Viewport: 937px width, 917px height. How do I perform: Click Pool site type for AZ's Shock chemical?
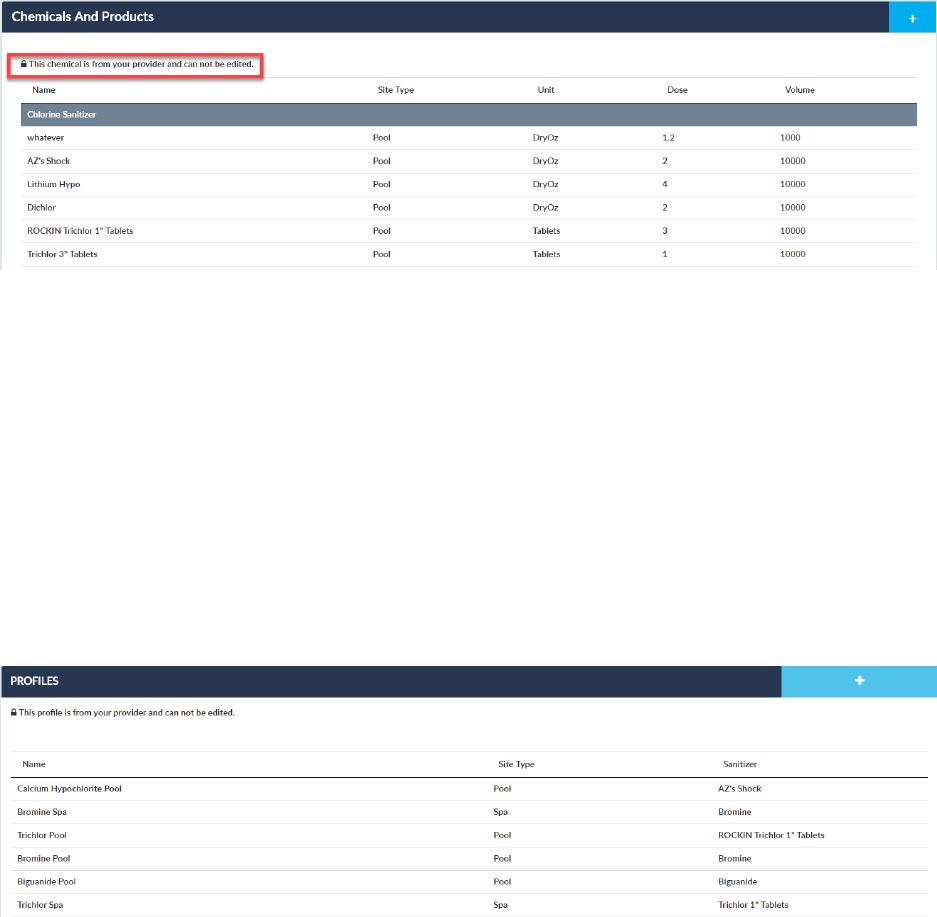[381, 161]
